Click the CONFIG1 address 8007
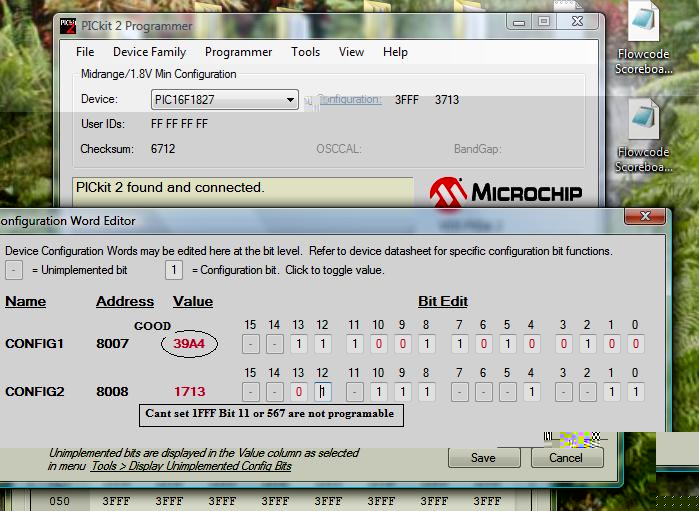Image resolution: width=699 pixels, height=511 pixels. 112,344
